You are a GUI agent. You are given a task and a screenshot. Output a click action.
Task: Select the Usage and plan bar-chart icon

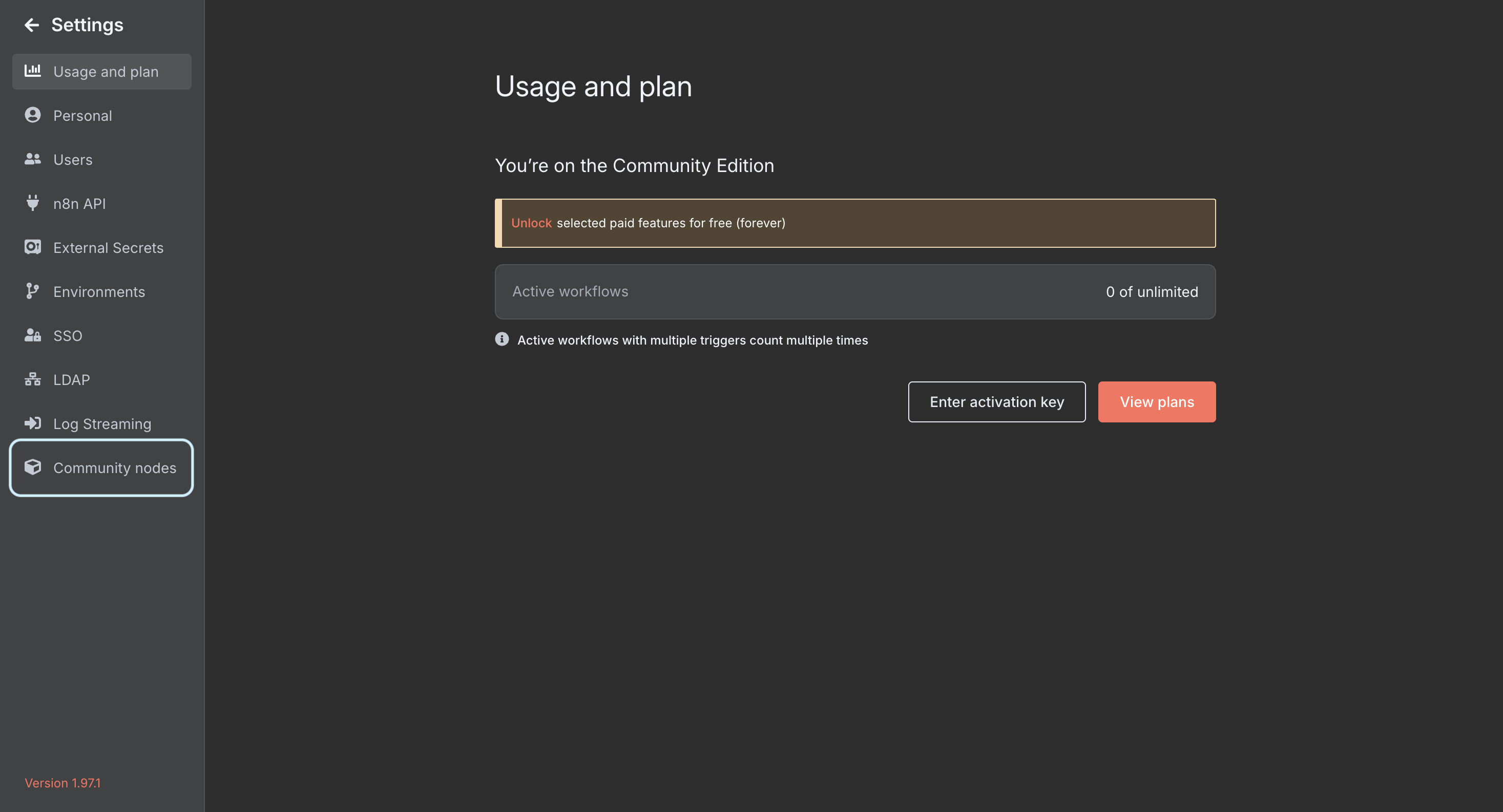coord(33,71)
